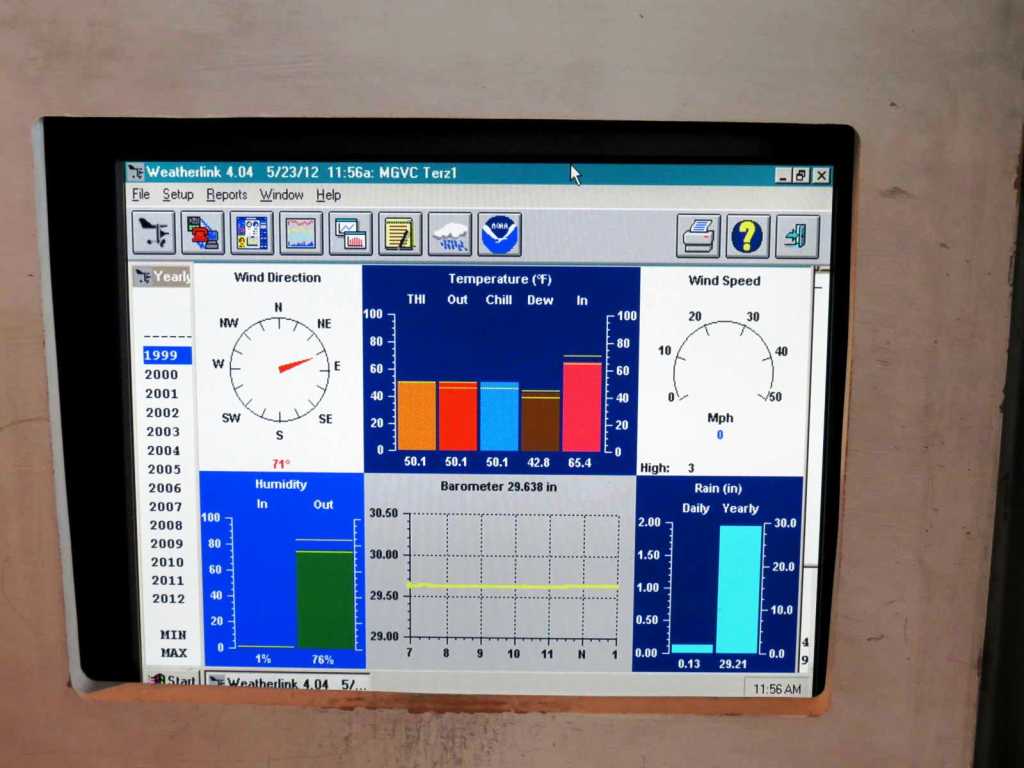The height and width of the screenshot is (768, 1024).
Task: Open the blue station bulletin toolbar icon
Action: tap(251, 233)
